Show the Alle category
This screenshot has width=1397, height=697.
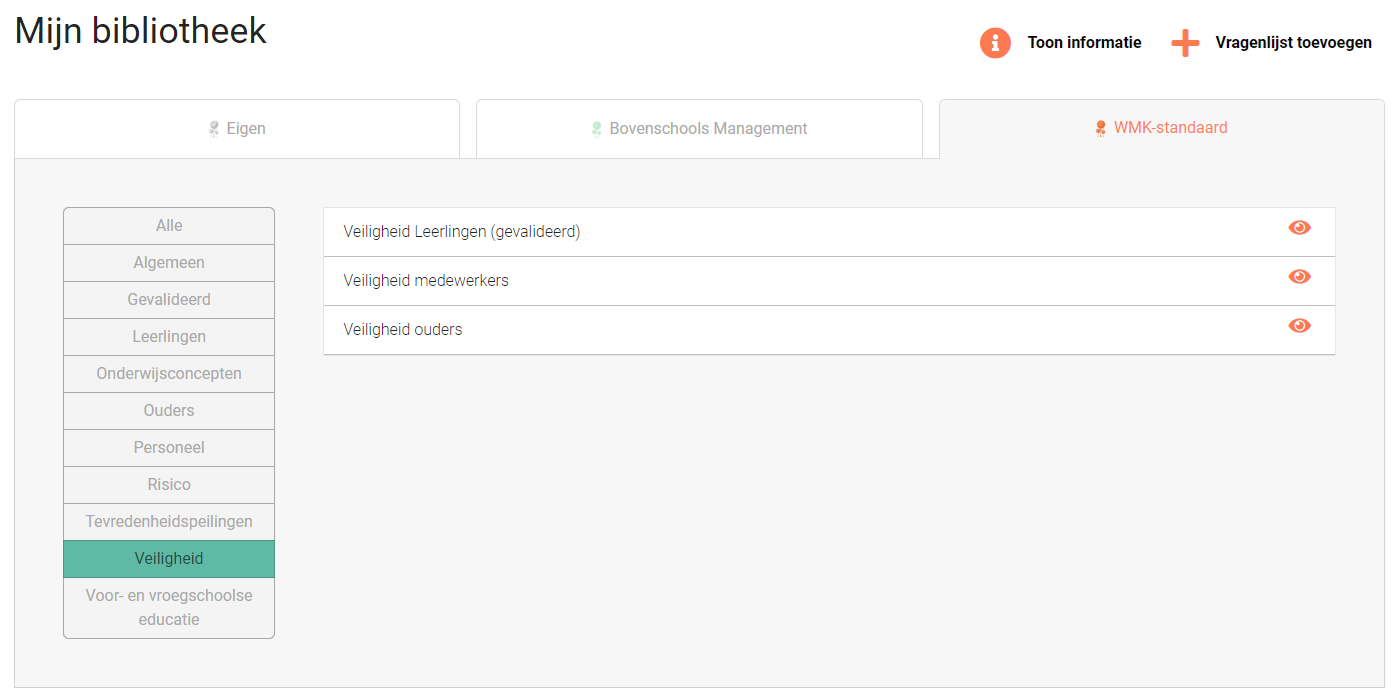pyautogui.click(x=169, y=226)
